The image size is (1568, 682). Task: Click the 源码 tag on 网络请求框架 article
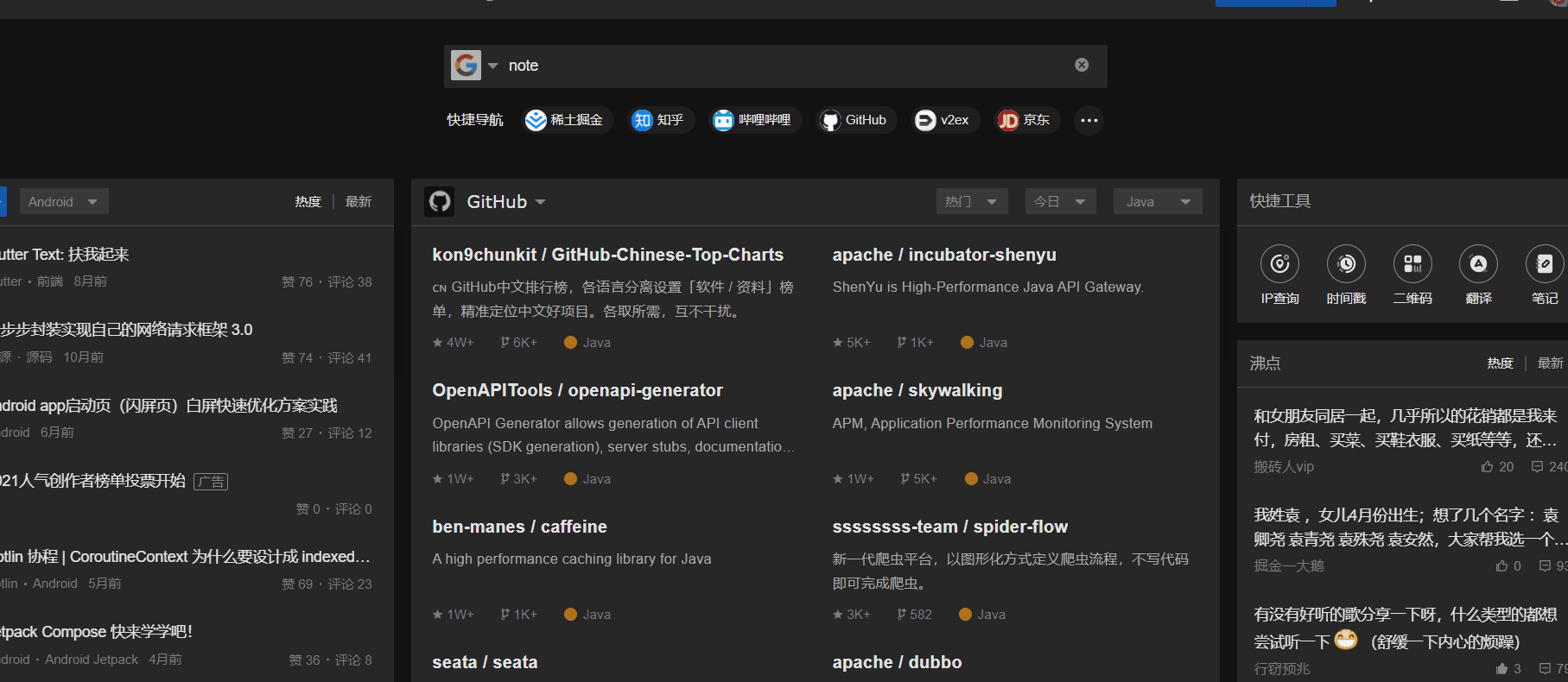coord(39,357)
